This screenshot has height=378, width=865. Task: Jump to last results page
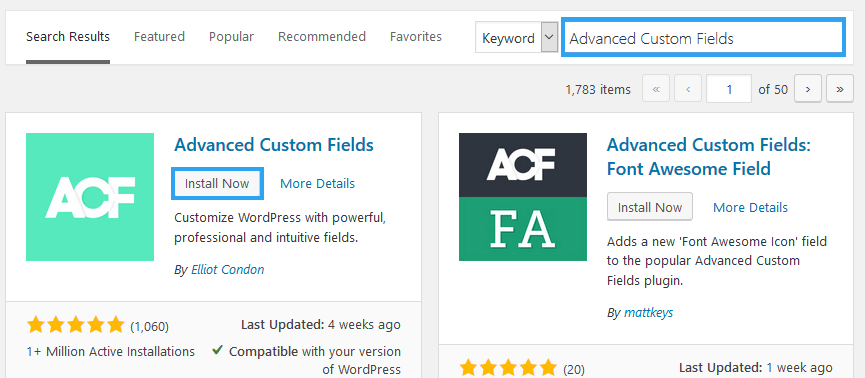[840, 89]
